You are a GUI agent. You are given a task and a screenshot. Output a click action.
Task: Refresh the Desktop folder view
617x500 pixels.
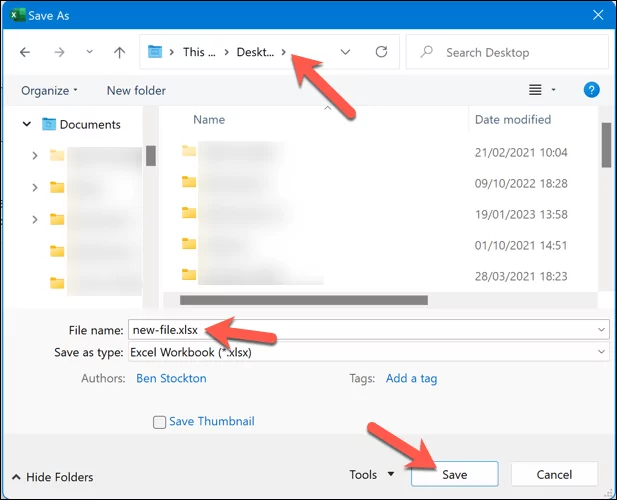click(x=381, y=52)
